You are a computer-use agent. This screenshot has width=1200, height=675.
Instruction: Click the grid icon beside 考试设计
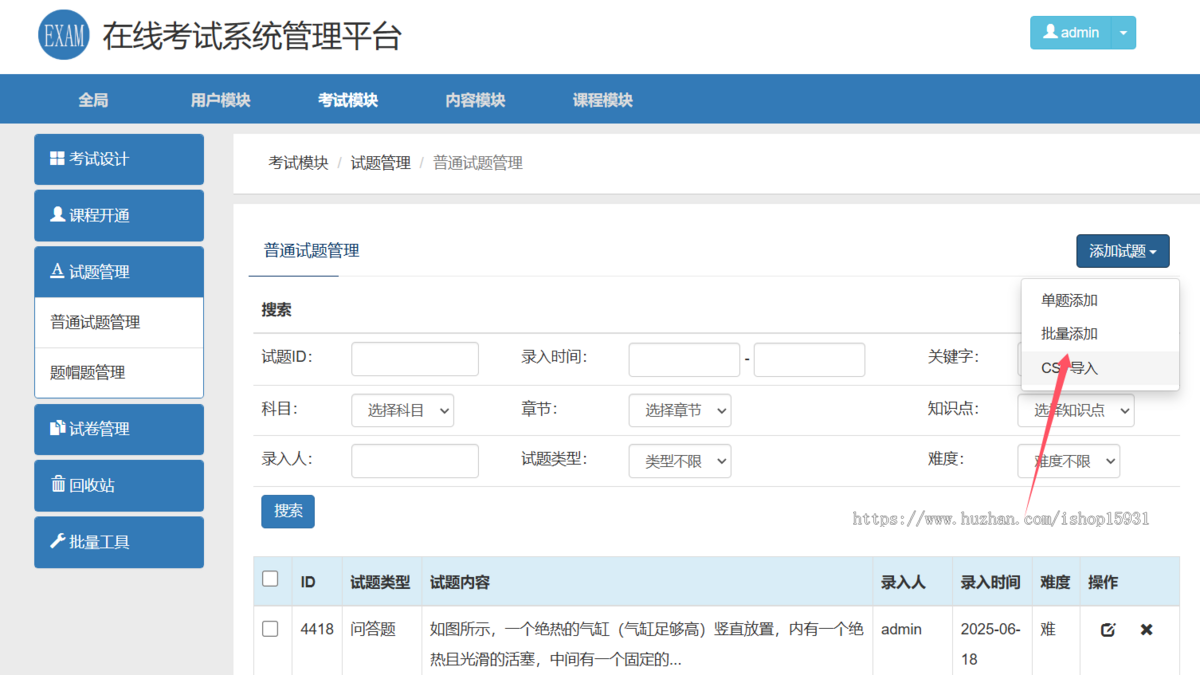point(57,159)
